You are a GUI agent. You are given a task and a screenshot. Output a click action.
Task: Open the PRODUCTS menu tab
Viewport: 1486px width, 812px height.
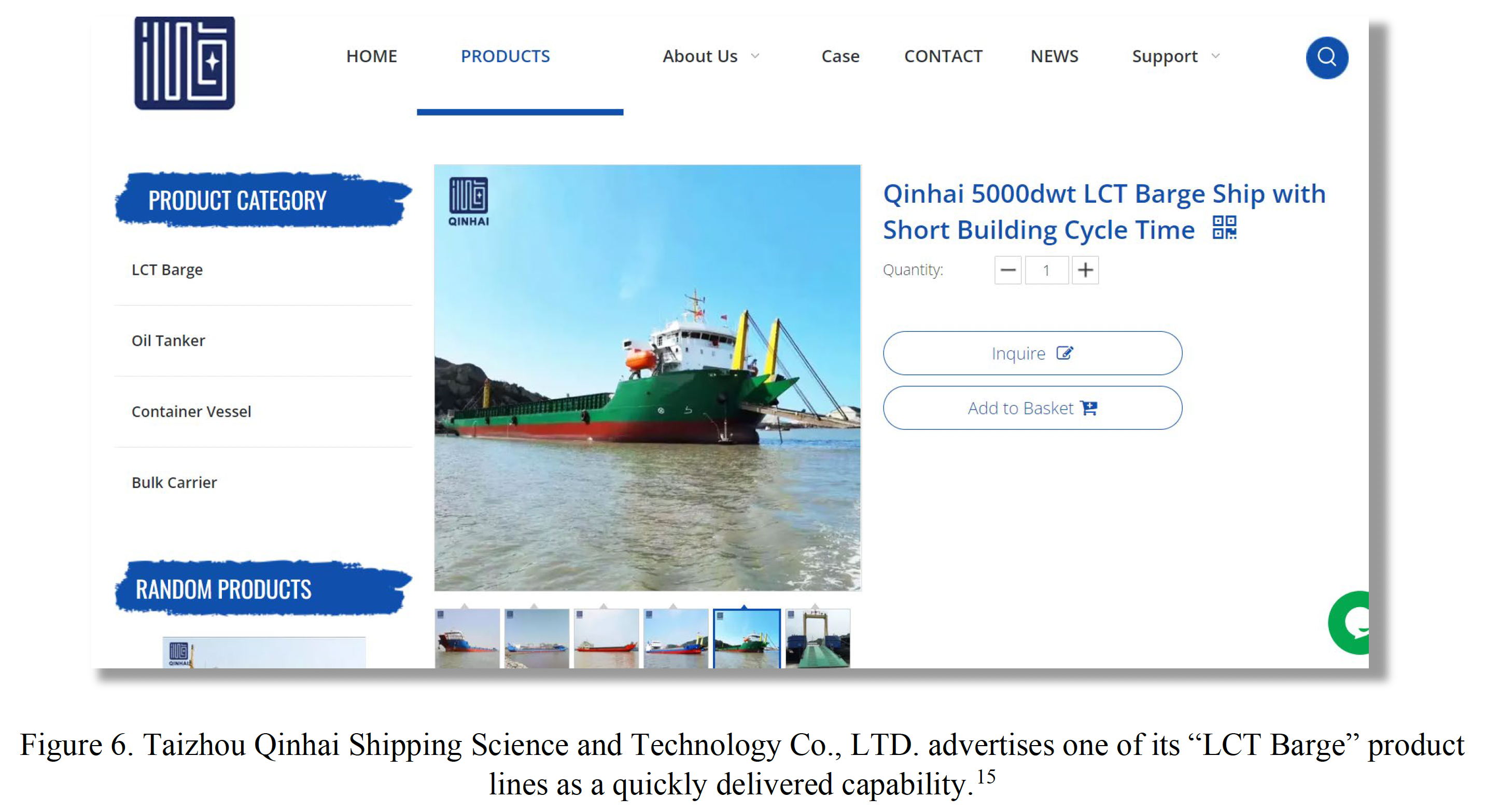(506, 56)
